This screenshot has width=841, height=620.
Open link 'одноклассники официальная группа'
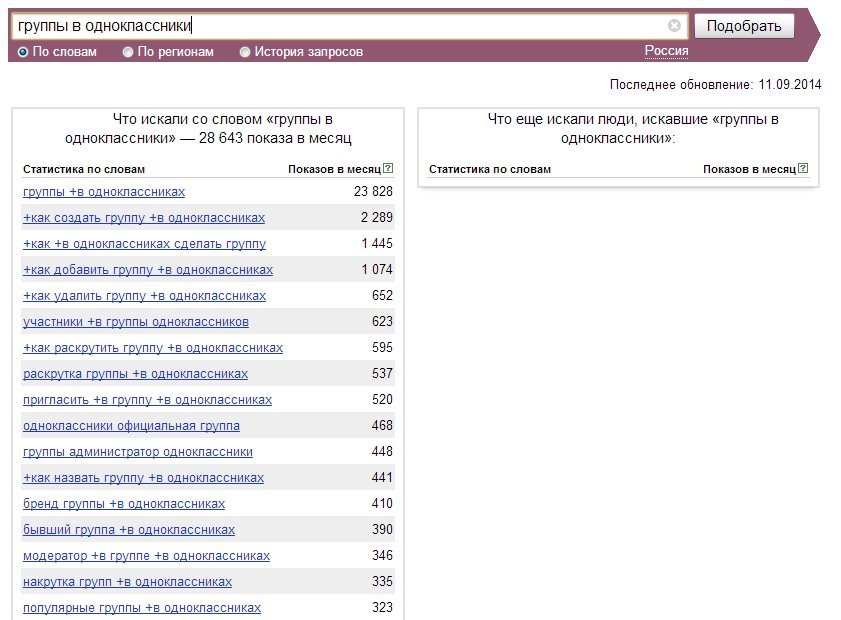click(131, 426)
